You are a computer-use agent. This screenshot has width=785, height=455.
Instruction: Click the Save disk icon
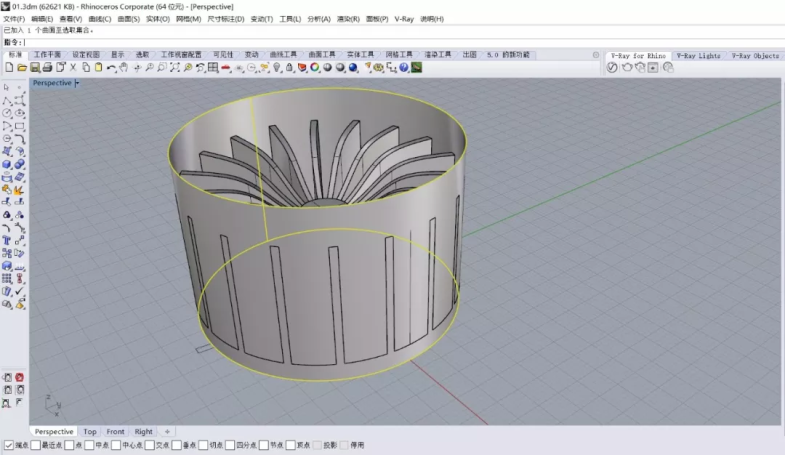[x=34, y=68]
